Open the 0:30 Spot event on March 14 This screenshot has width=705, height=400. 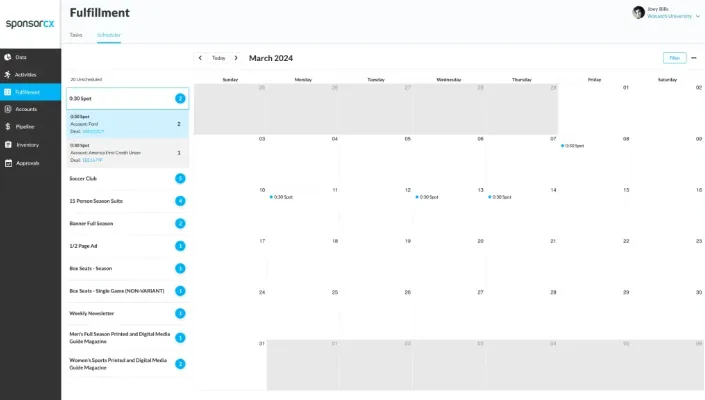[500, 197]
